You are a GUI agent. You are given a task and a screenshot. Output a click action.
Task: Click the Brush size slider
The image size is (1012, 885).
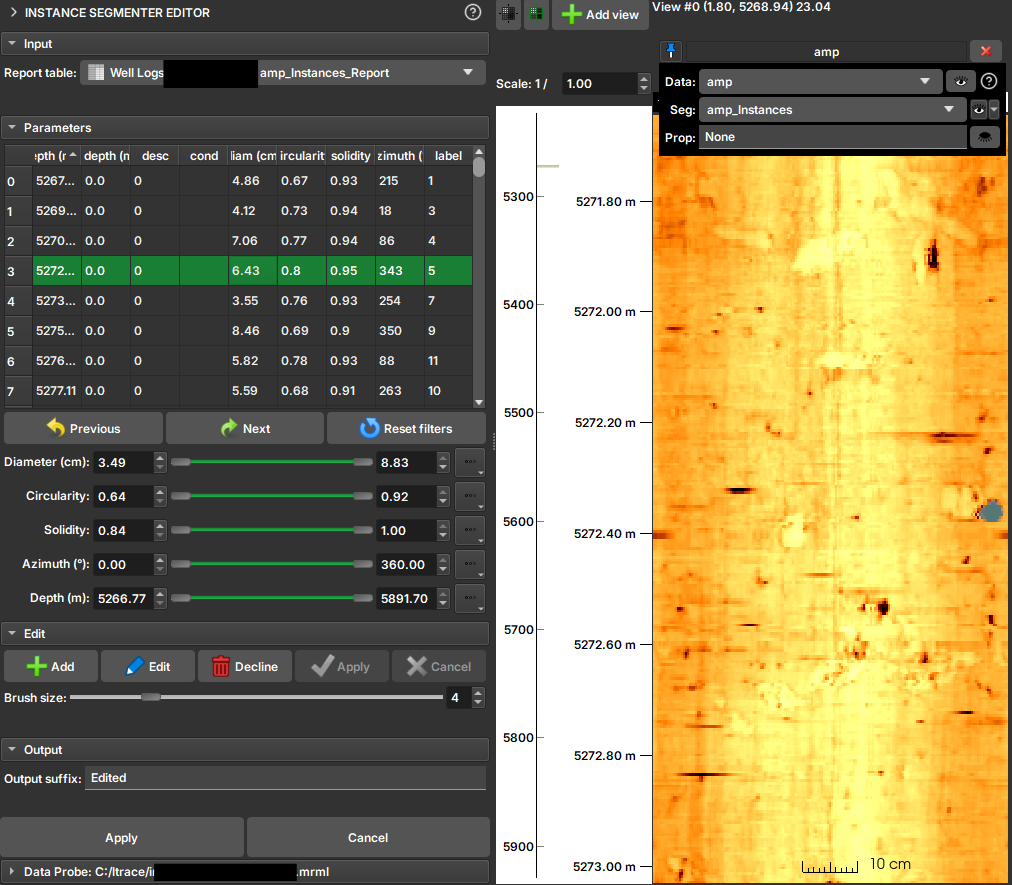[x=150, y=697]
